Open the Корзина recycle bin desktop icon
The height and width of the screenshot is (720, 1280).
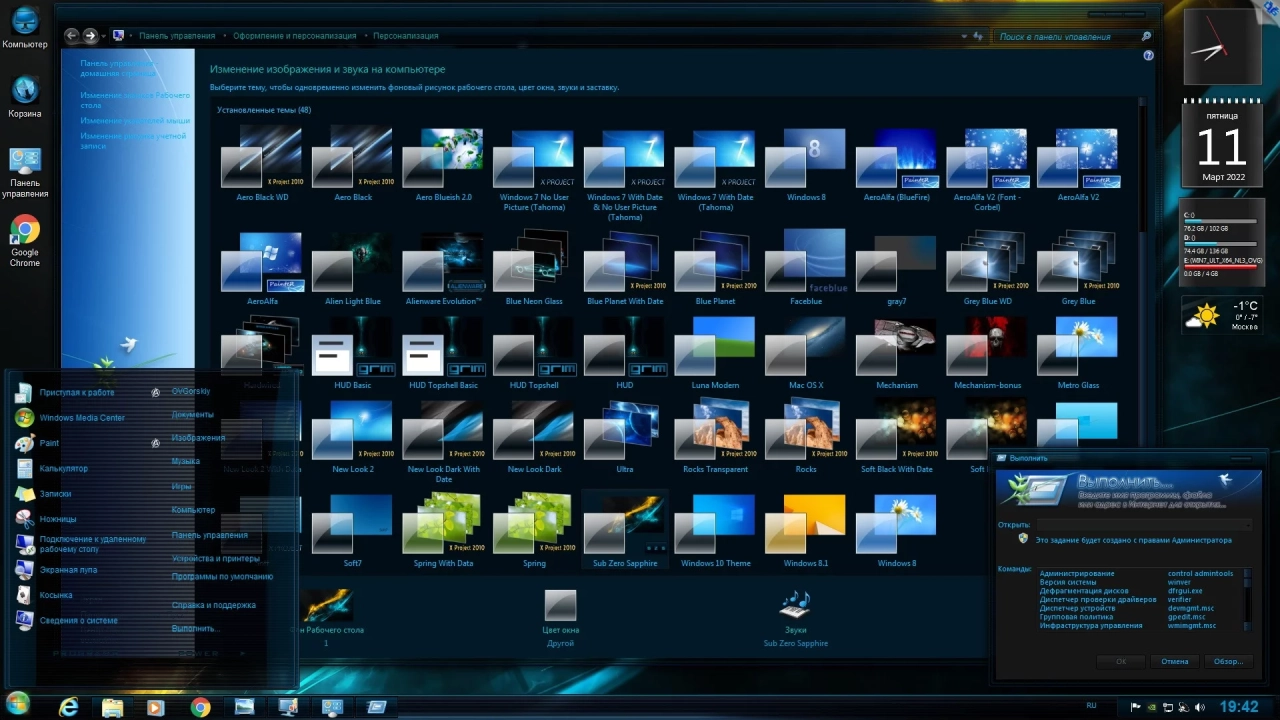(25, 97)
